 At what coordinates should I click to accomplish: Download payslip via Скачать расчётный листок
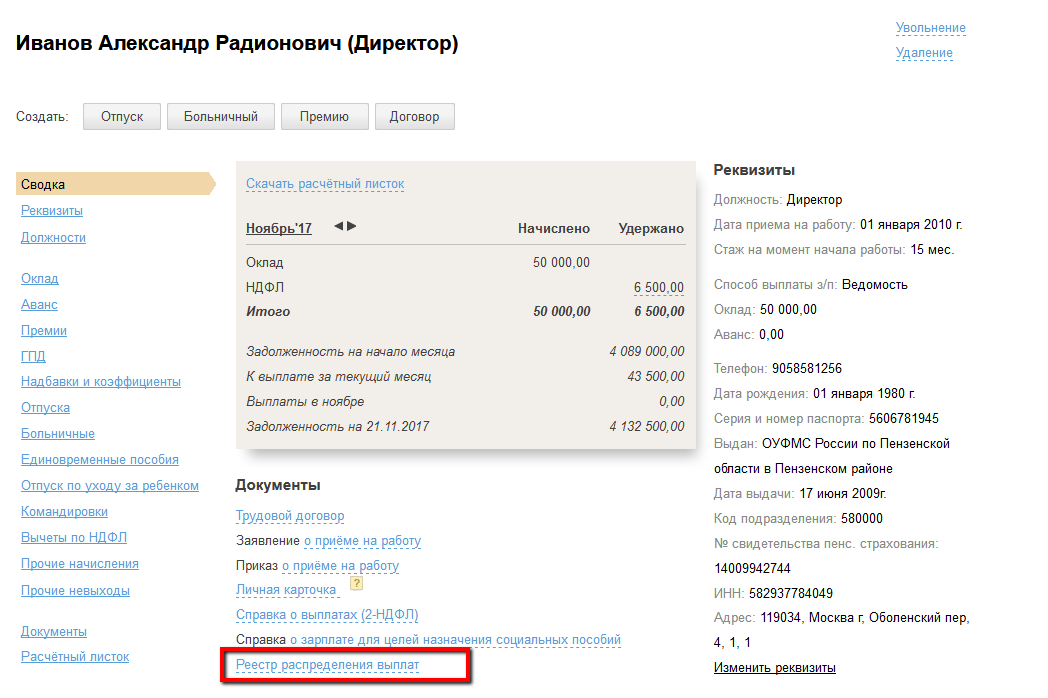click(325, 184)
